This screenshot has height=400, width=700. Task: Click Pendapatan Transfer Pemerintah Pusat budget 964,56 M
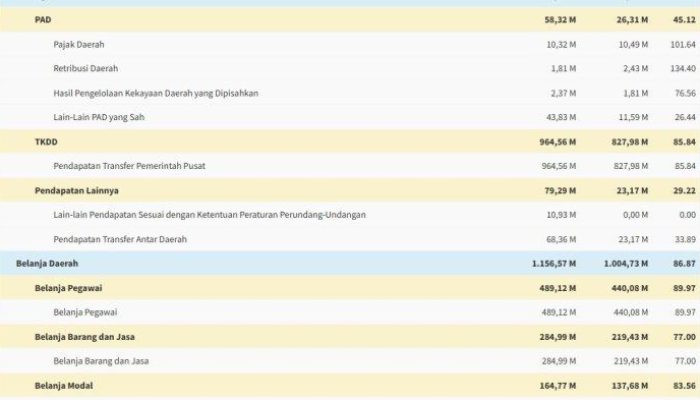click(559, 166)
